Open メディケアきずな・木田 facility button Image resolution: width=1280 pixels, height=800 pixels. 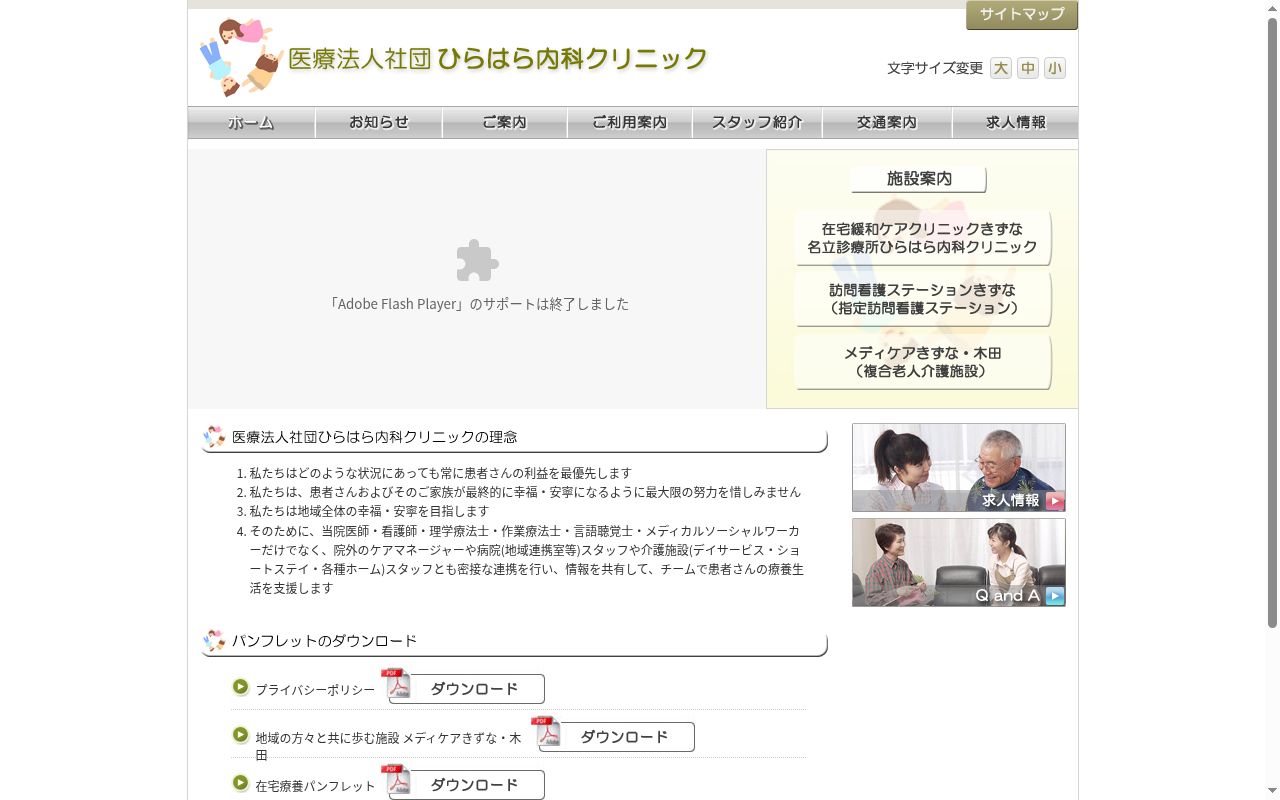[x=923, y=362]
